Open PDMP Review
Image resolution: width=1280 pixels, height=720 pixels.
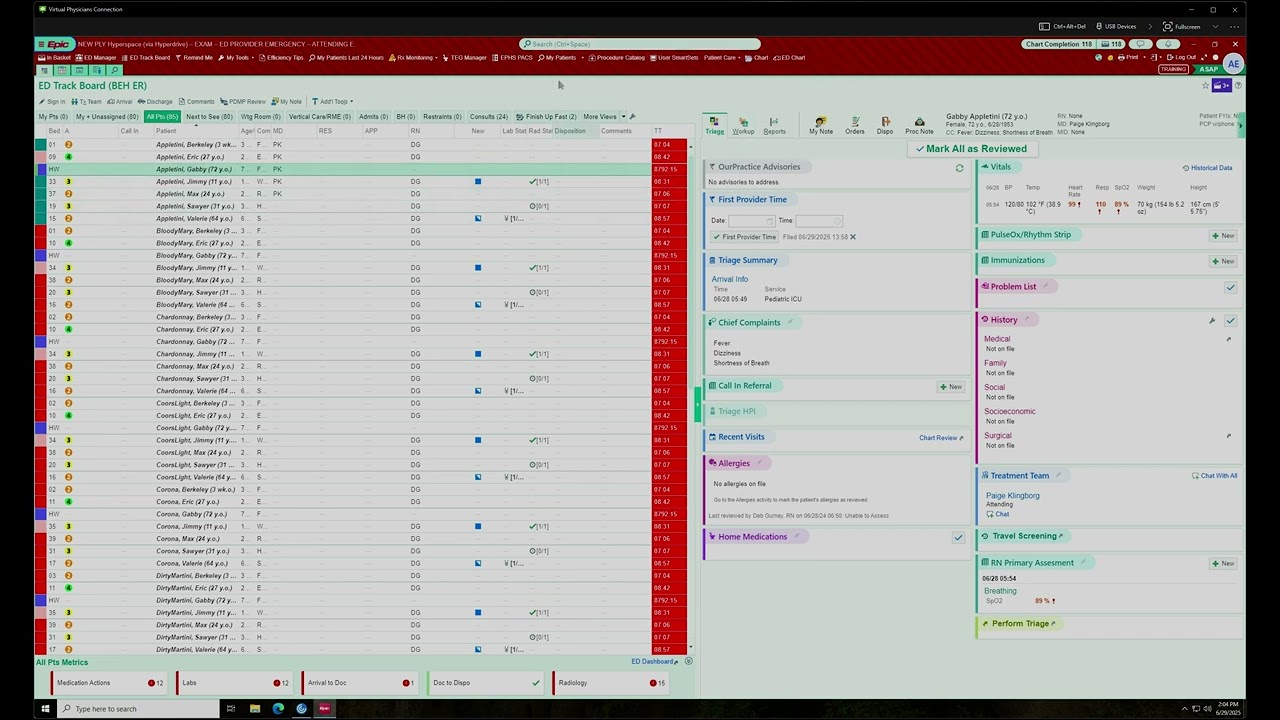(x=244, y=102)
